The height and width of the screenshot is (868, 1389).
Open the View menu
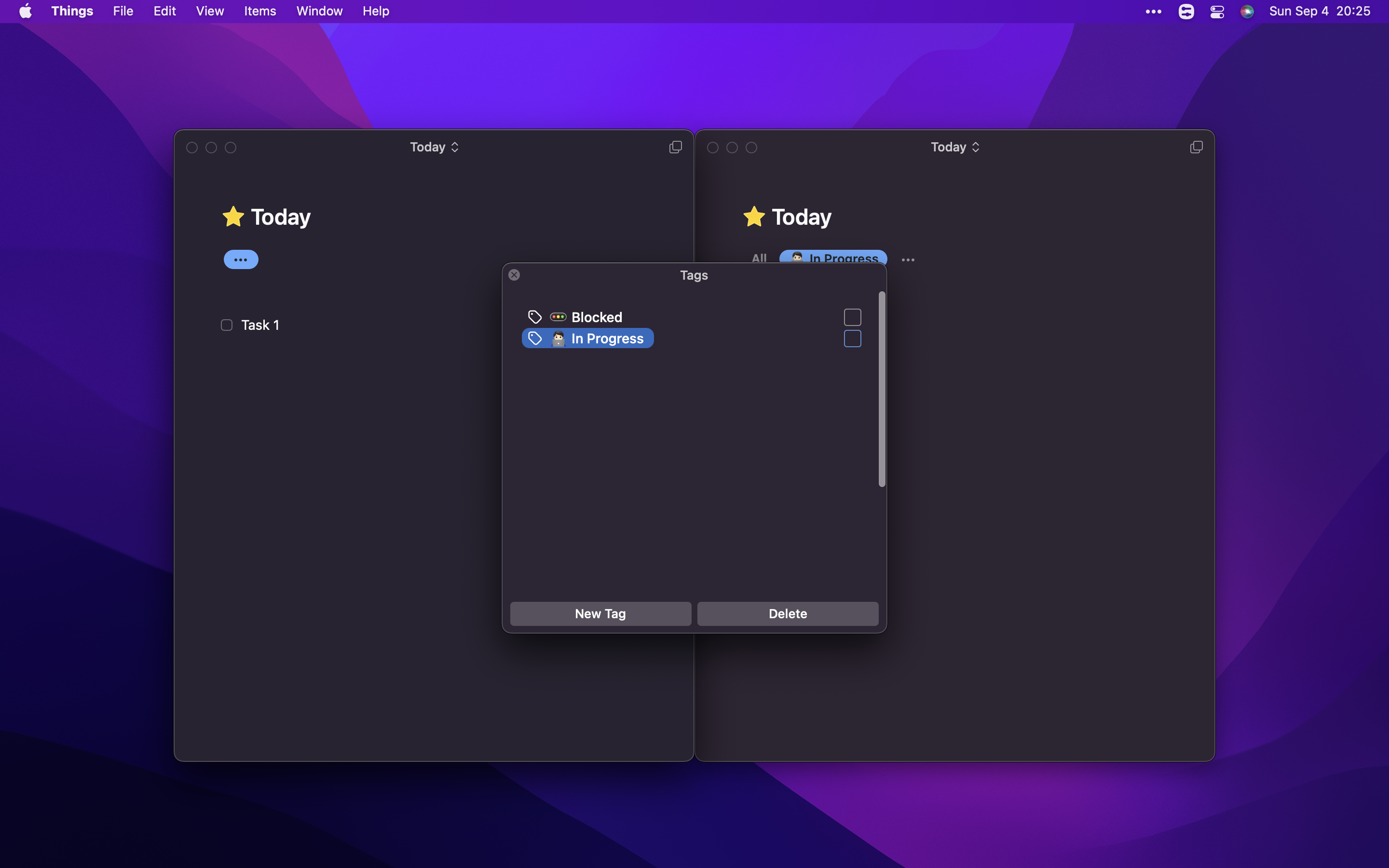tap(209, 11)
